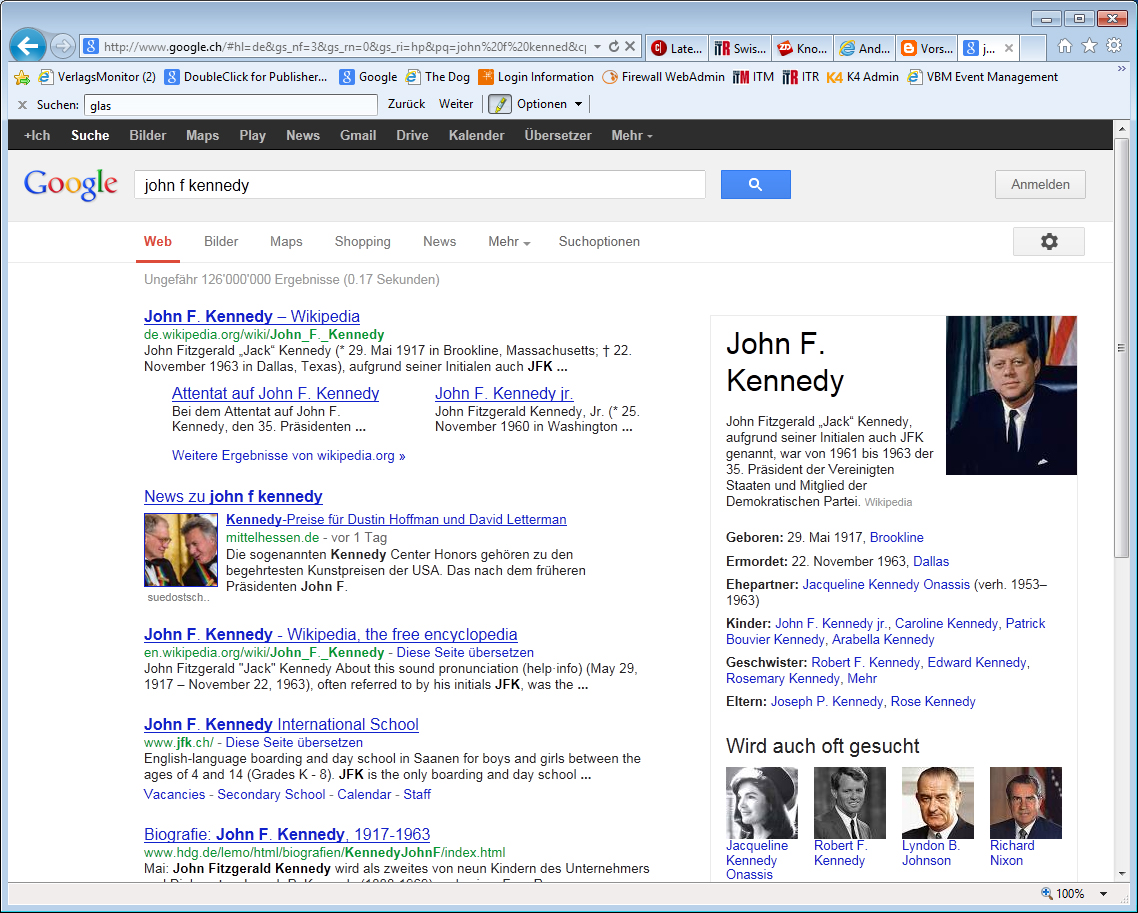This screenshot has width=1138, height=913.
Task: Open Gmail from the Google bar
Action: 358,136
